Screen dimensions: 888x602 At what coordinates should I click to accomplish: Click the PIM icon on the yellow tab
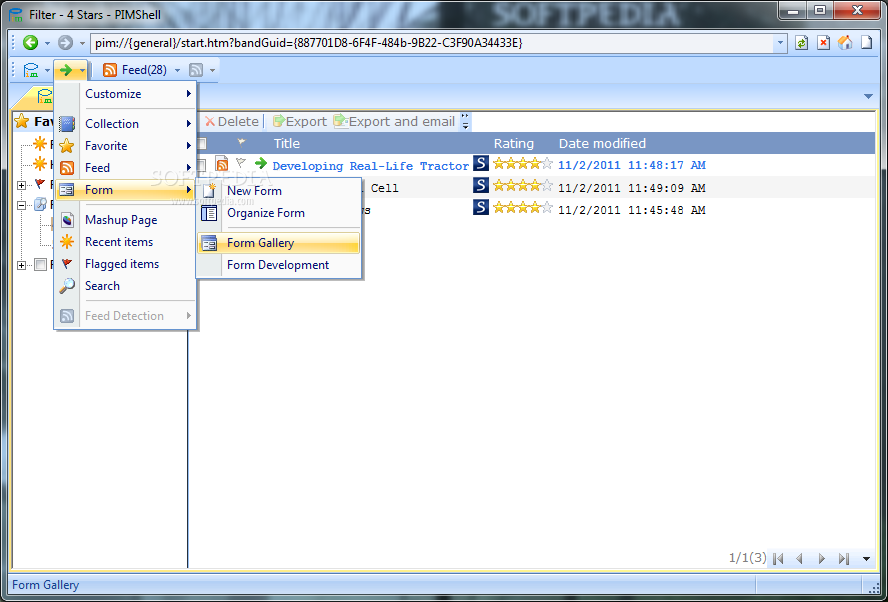pyautogui.click(x=44, y=96)
